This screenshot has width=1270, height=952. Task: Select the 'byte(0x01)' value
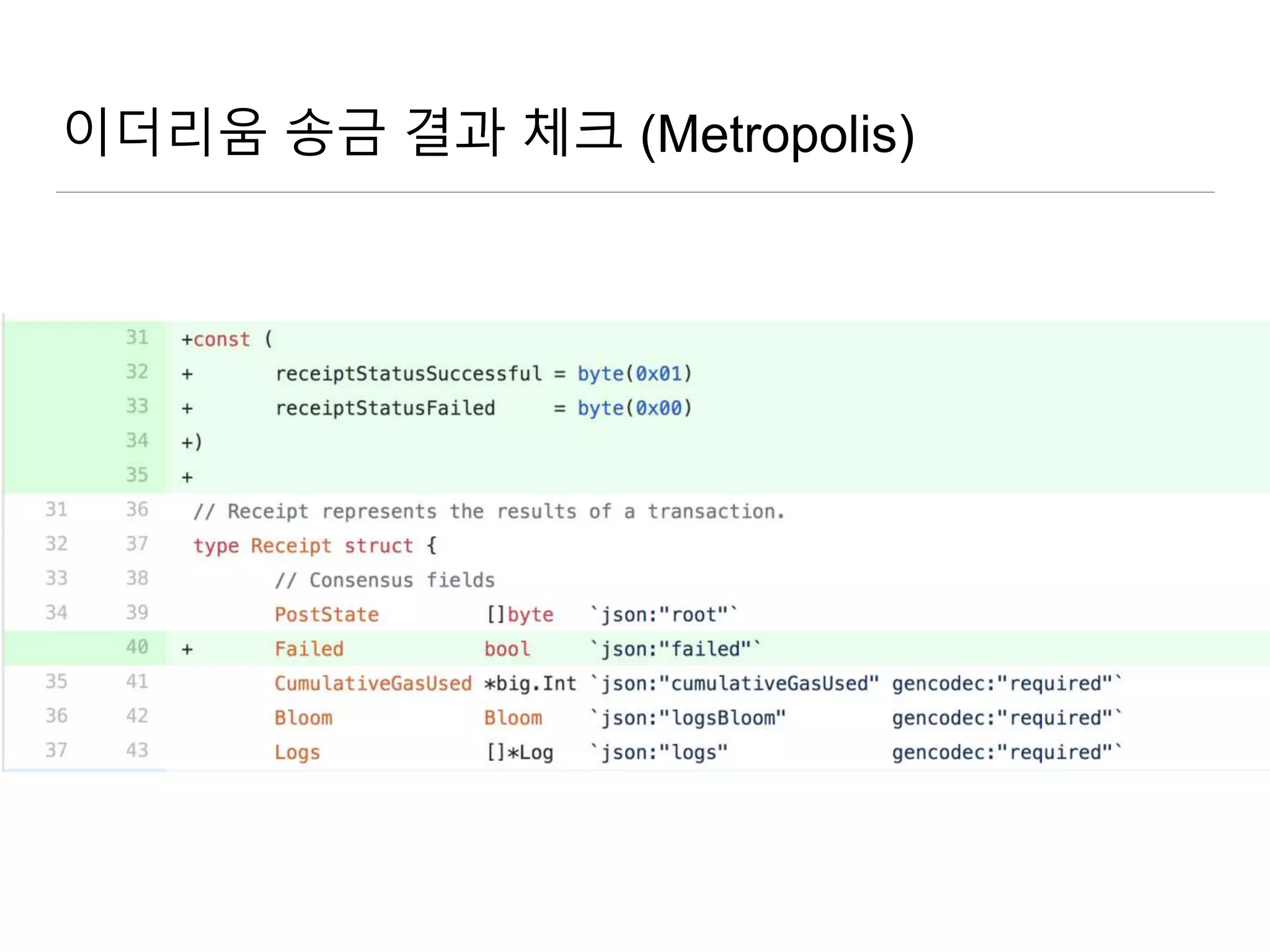634,374
